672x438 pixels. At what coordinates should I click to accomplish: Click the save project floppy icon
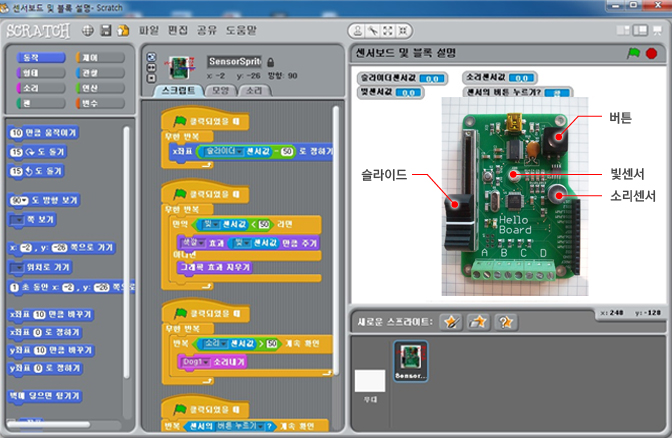[105, 30]
